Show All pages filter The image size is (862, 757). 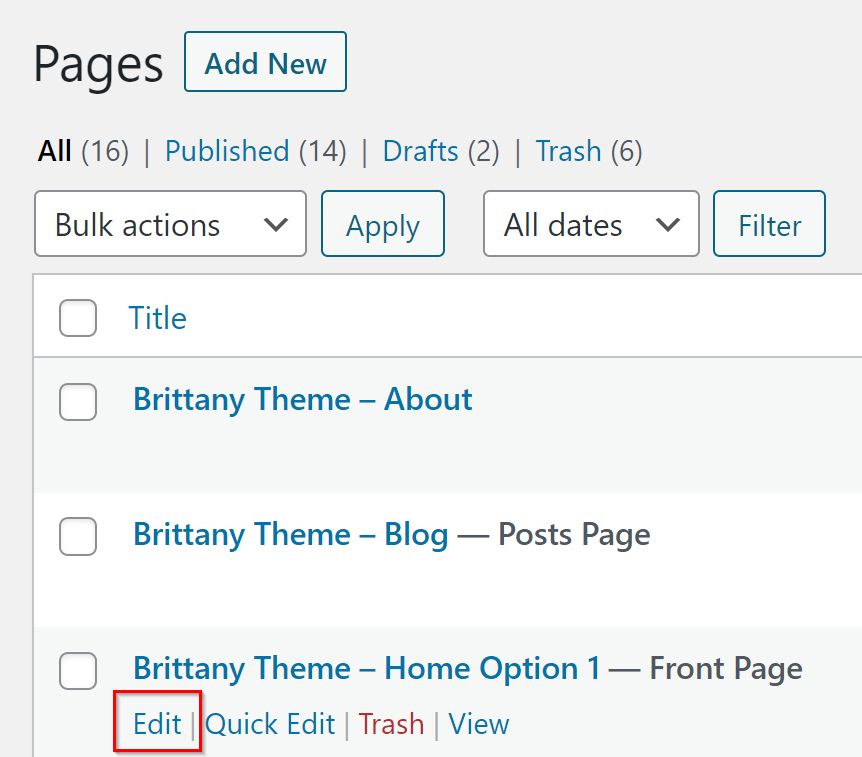55,152
